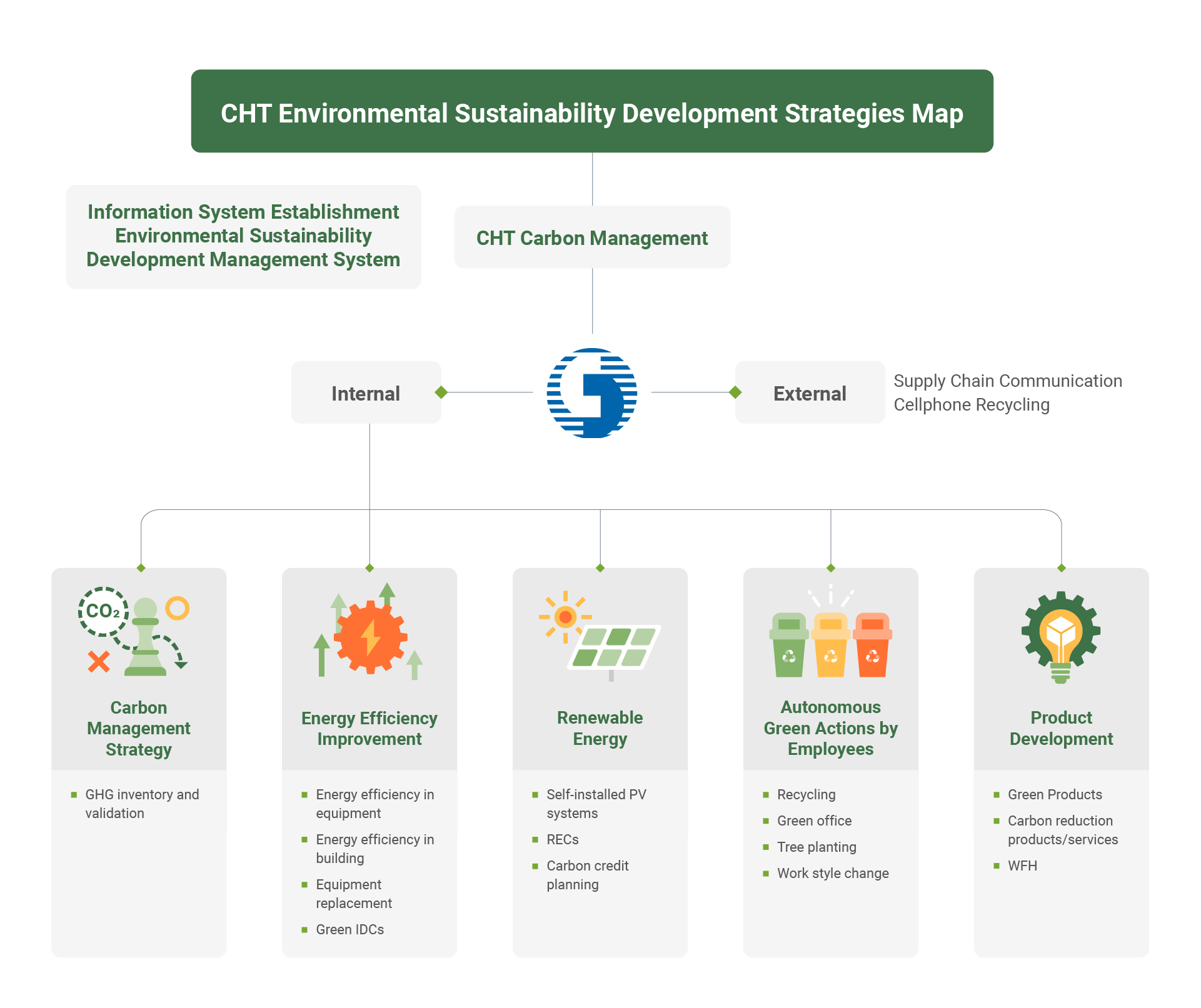1201x1008 pixels.
Task: Click the CO2 chess pawn strategy icon
Action: [x=134, y=632]
